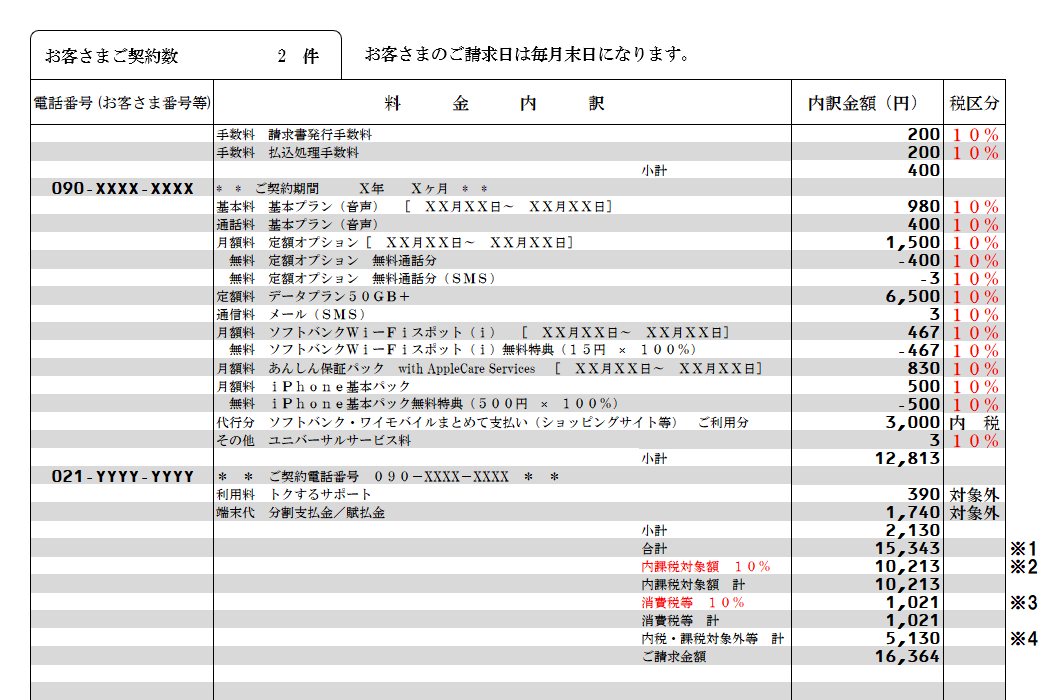This screenshot has height=700, width=1060.
Task: Select the amount 6,500
Action: (913, 296)
